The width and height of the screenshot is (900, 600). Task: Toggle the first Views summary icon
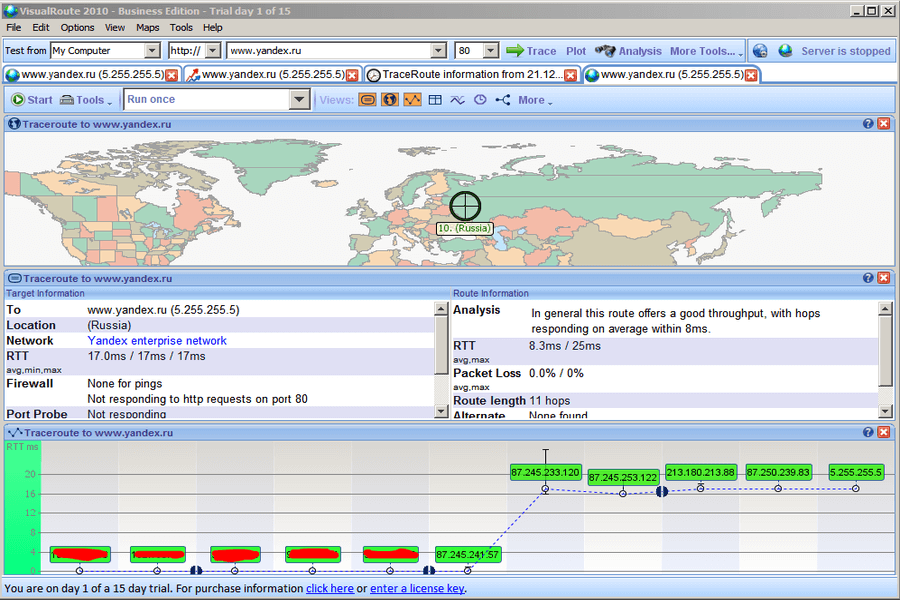pyautogui.click(x=367, y=100)
